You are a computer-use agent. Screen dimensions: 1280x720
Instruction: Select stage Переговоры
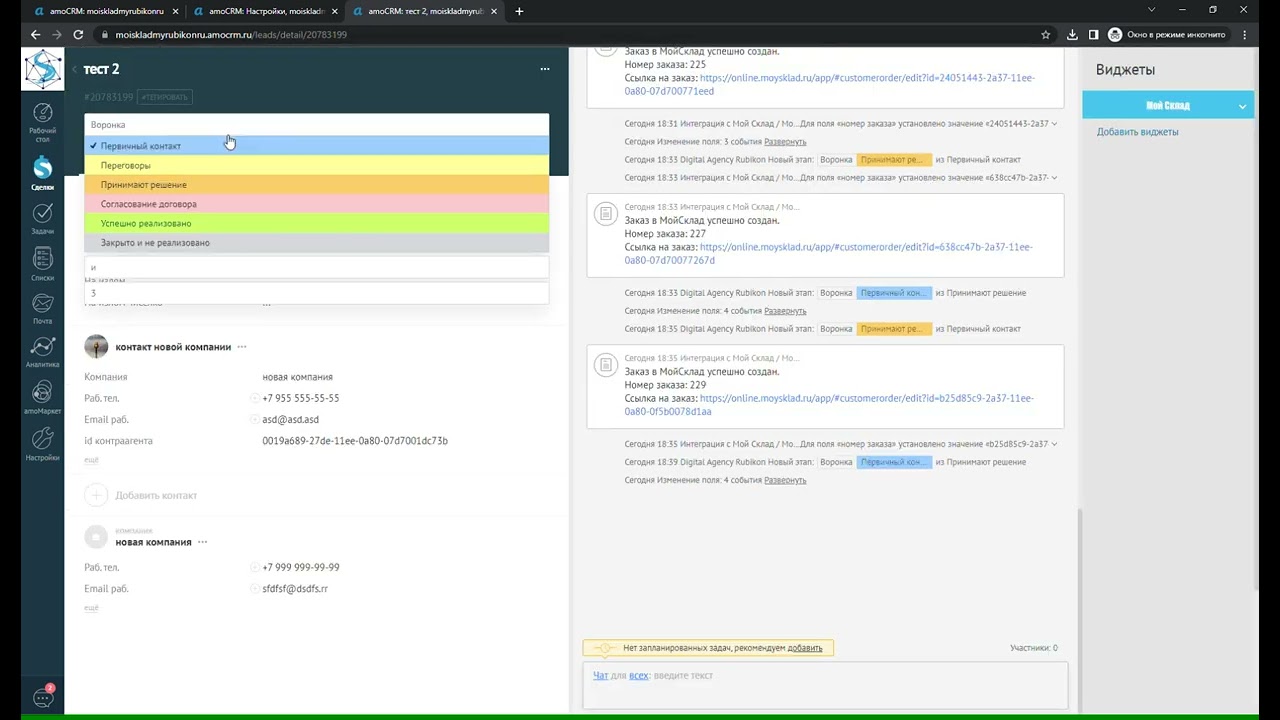(x=317, y=165)
